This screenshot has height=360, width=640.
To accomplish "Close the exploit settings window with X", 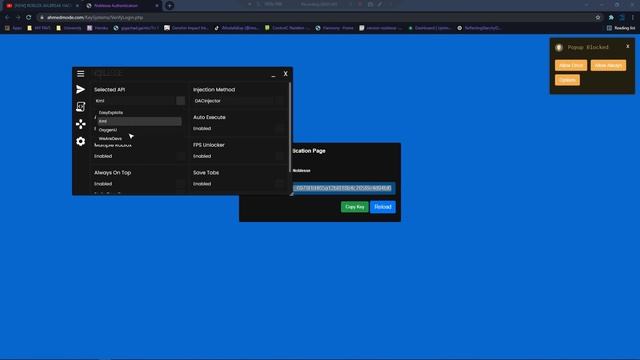I will tap(286, 74).
